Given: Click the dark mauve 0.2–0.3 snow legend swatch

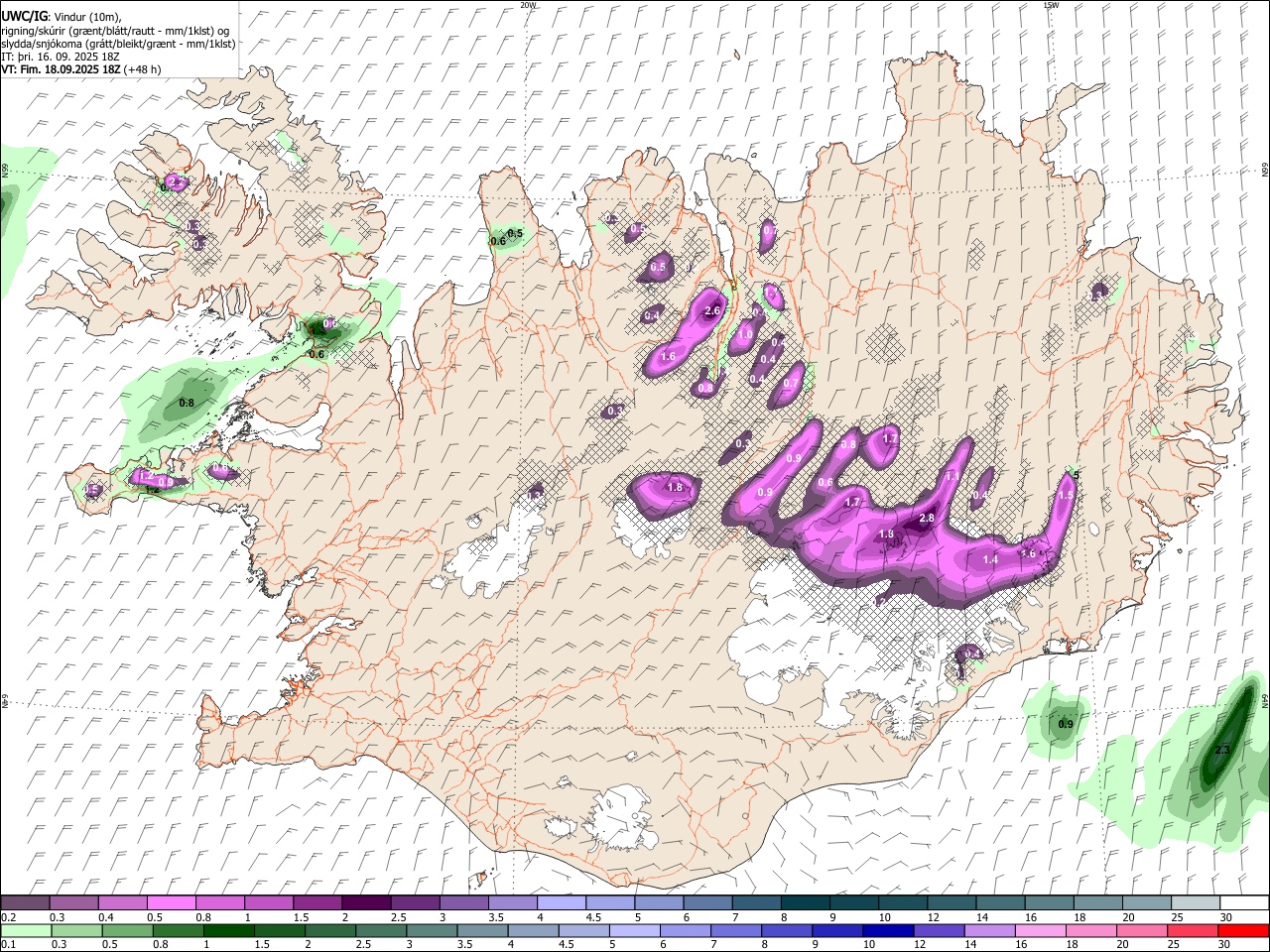Looking at the screenshot, I should point(25,903).
